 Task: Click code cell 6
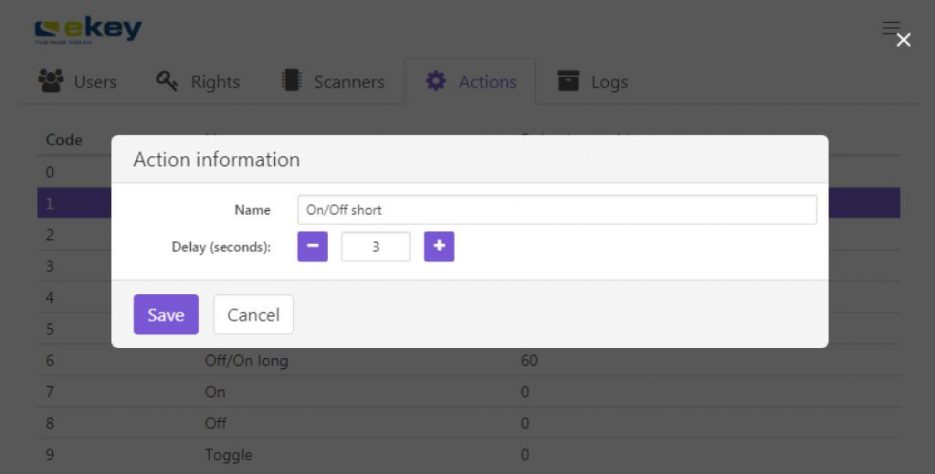(x=49, y=361)
